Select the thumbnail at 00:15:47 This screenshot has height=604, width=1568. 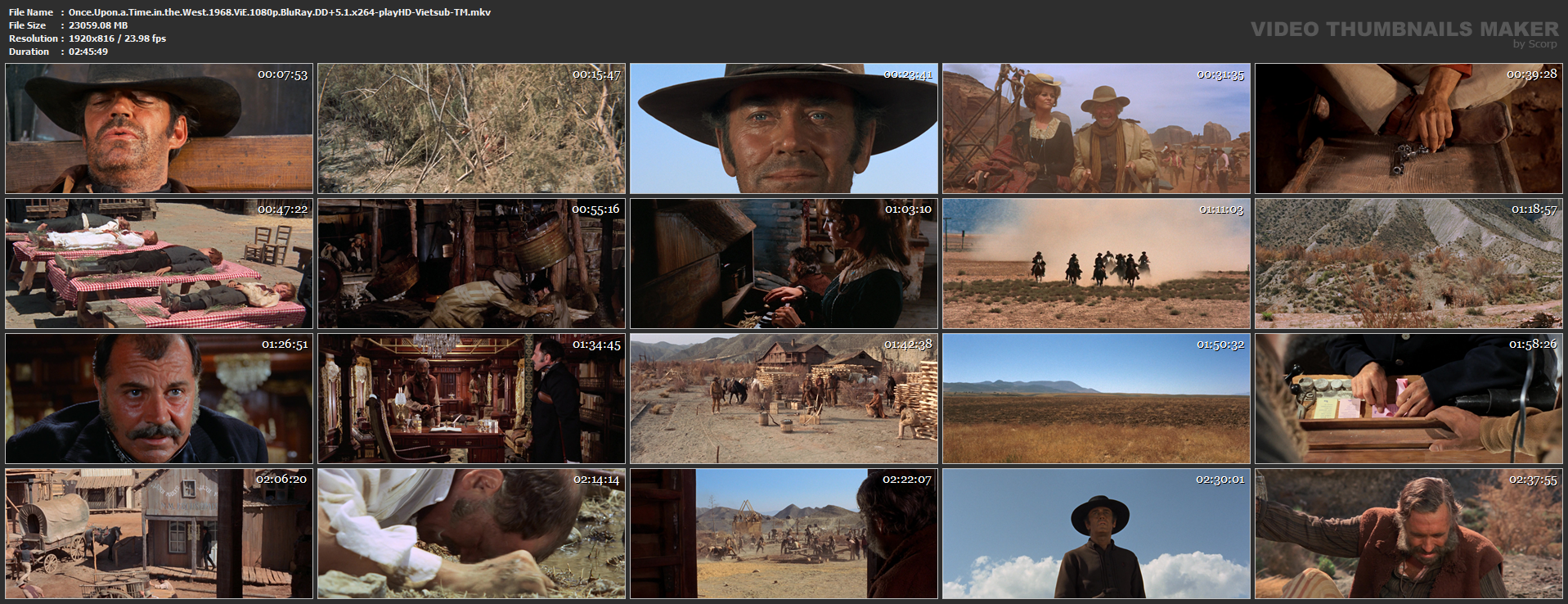click(x=471, y=128)
